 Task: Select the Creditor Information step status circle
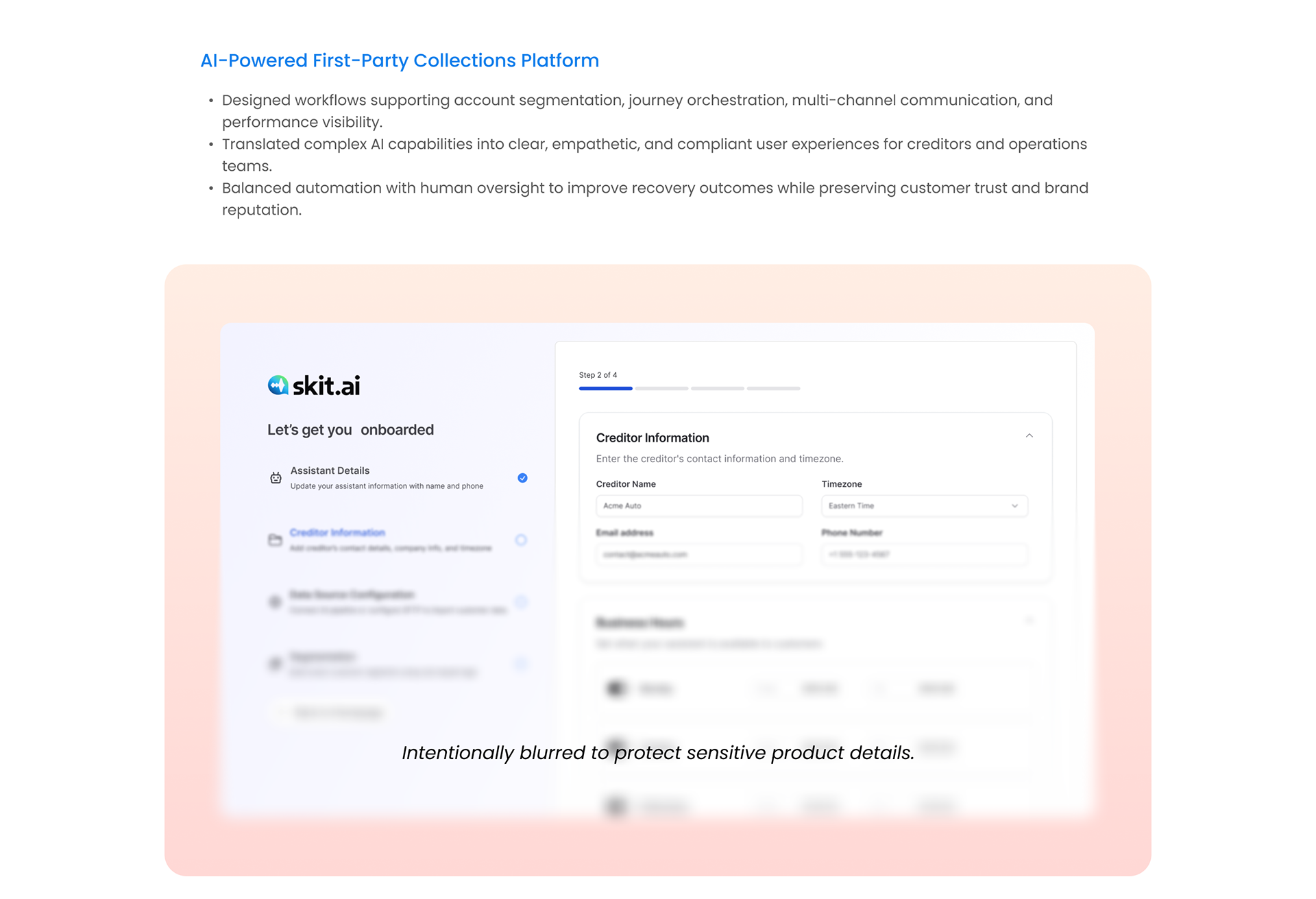(x=521, y=540)
